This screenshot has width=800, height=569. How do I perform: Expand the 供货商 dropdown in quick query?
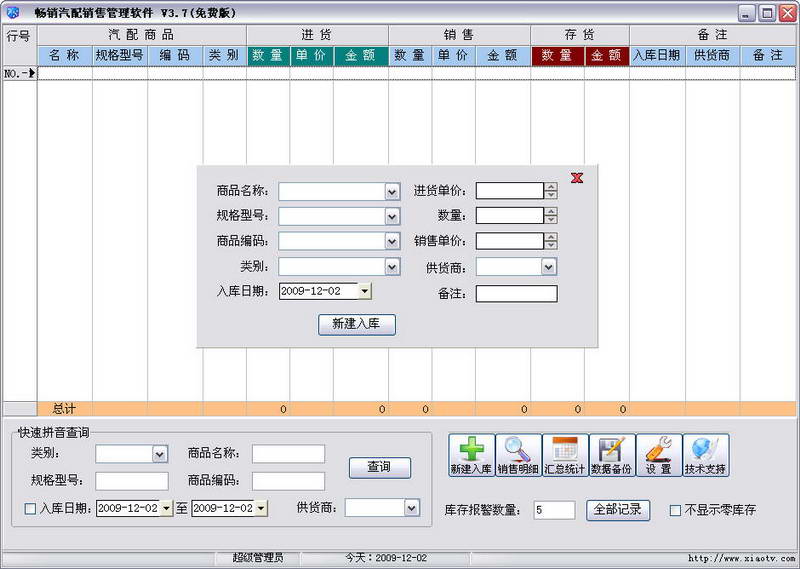pyautogui.click(x=411, y=508)
